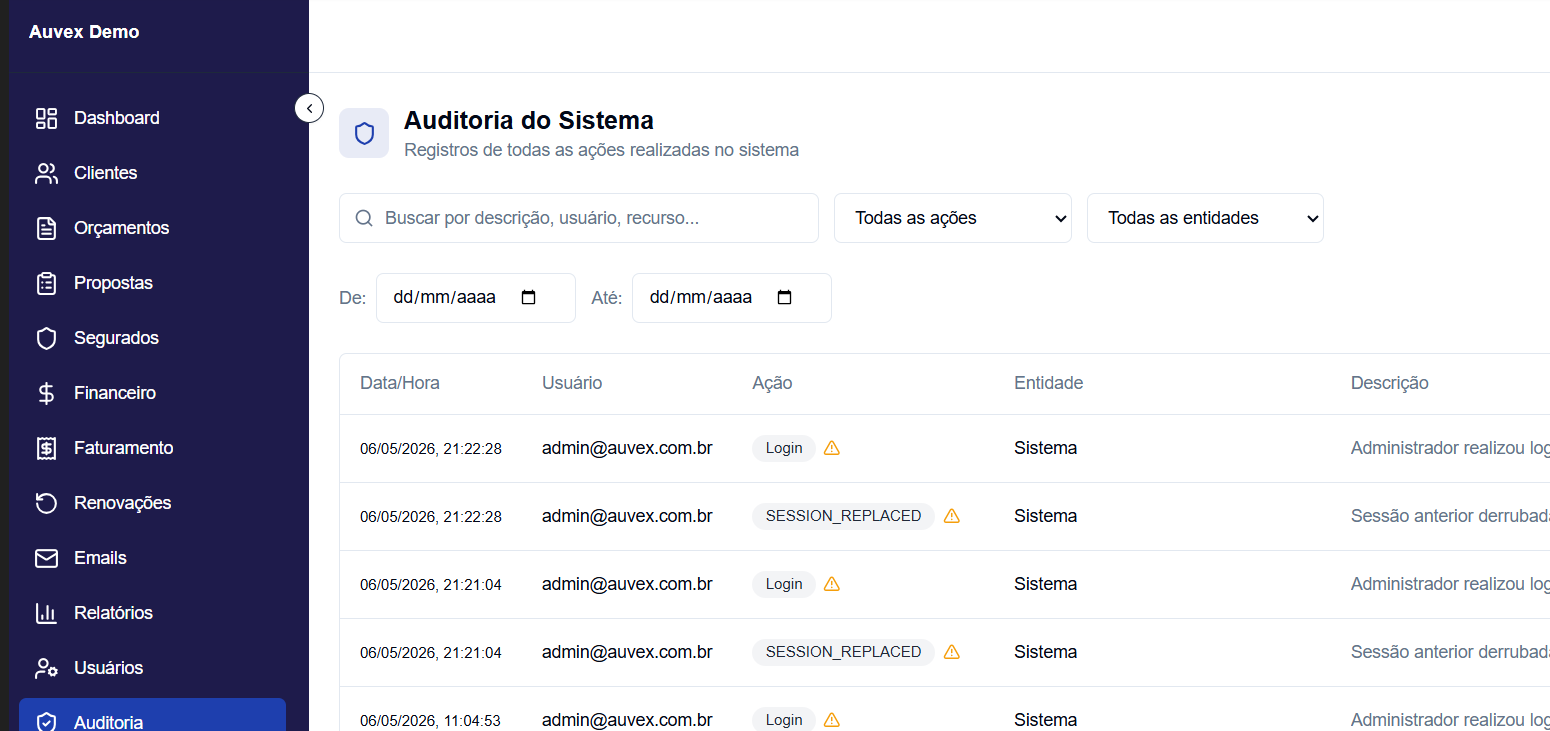Click the Segurados shield icon
Screen dimensions: 1550x731
[46, 338]
